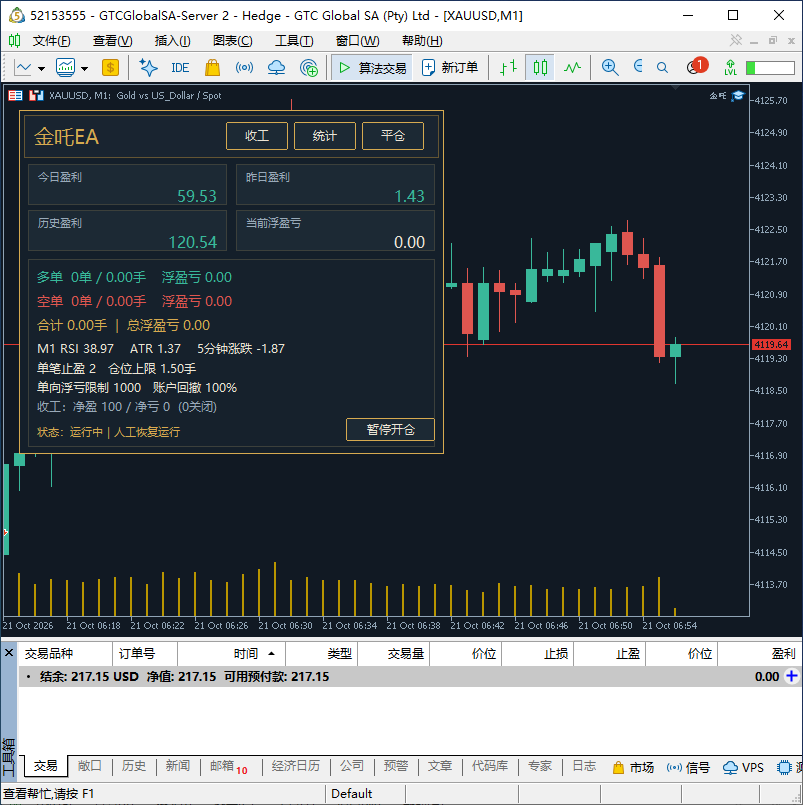
Task: Click the red 4119.64 price marker
Action: click(x=771, y=344)
